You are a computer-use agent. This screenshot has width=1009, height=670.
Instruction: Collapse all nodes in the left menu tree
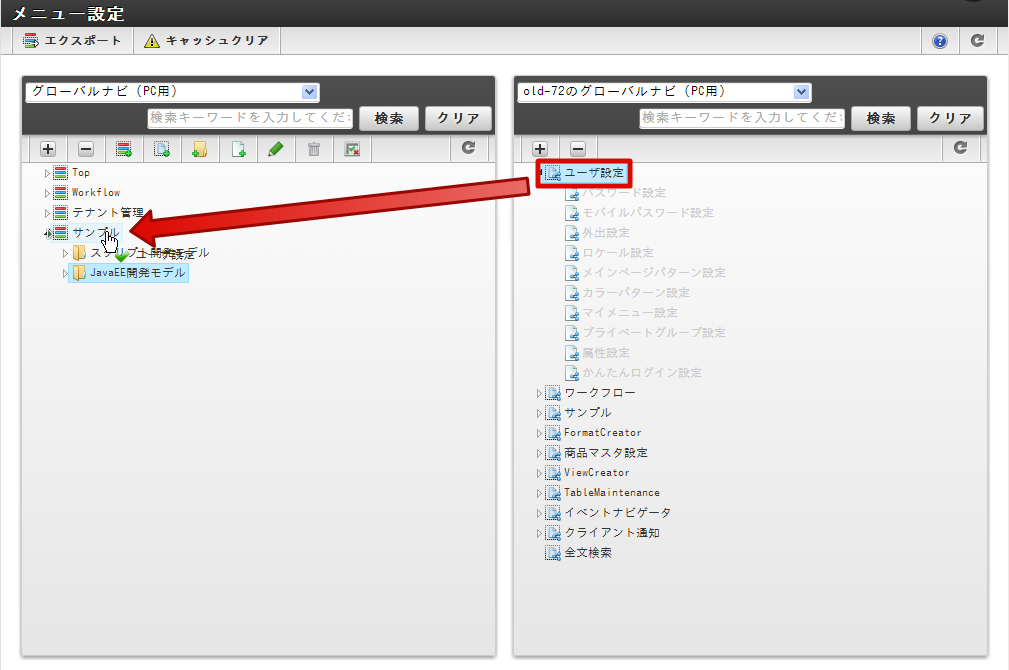86,149
